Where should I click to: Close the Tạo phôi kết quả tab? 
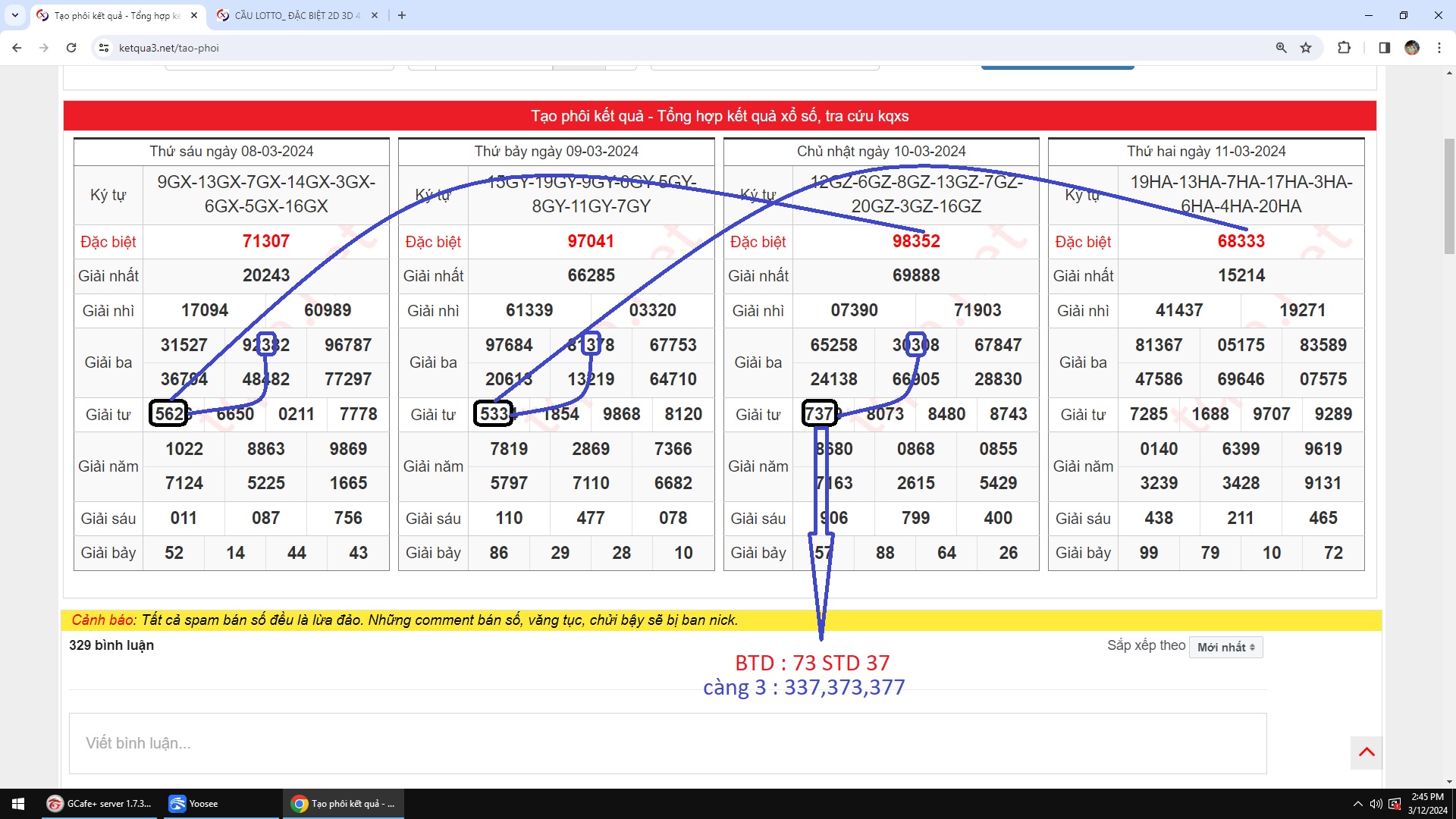(194, 15)
